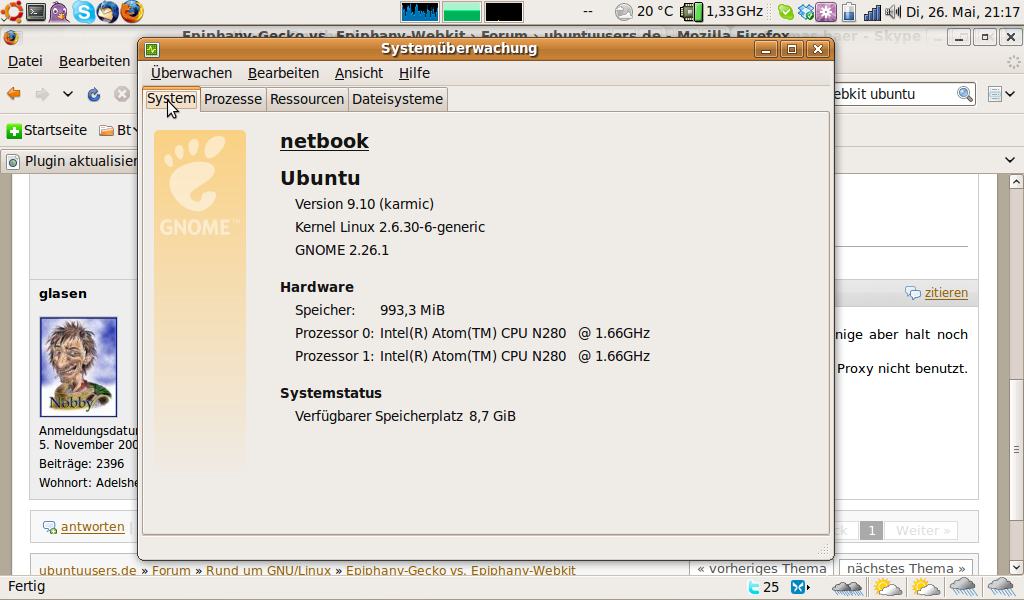The width and height of the screenshot is (1024, 600).
Task: Click the Version 9.10 (karmic) text
Action: coord(364,204)
